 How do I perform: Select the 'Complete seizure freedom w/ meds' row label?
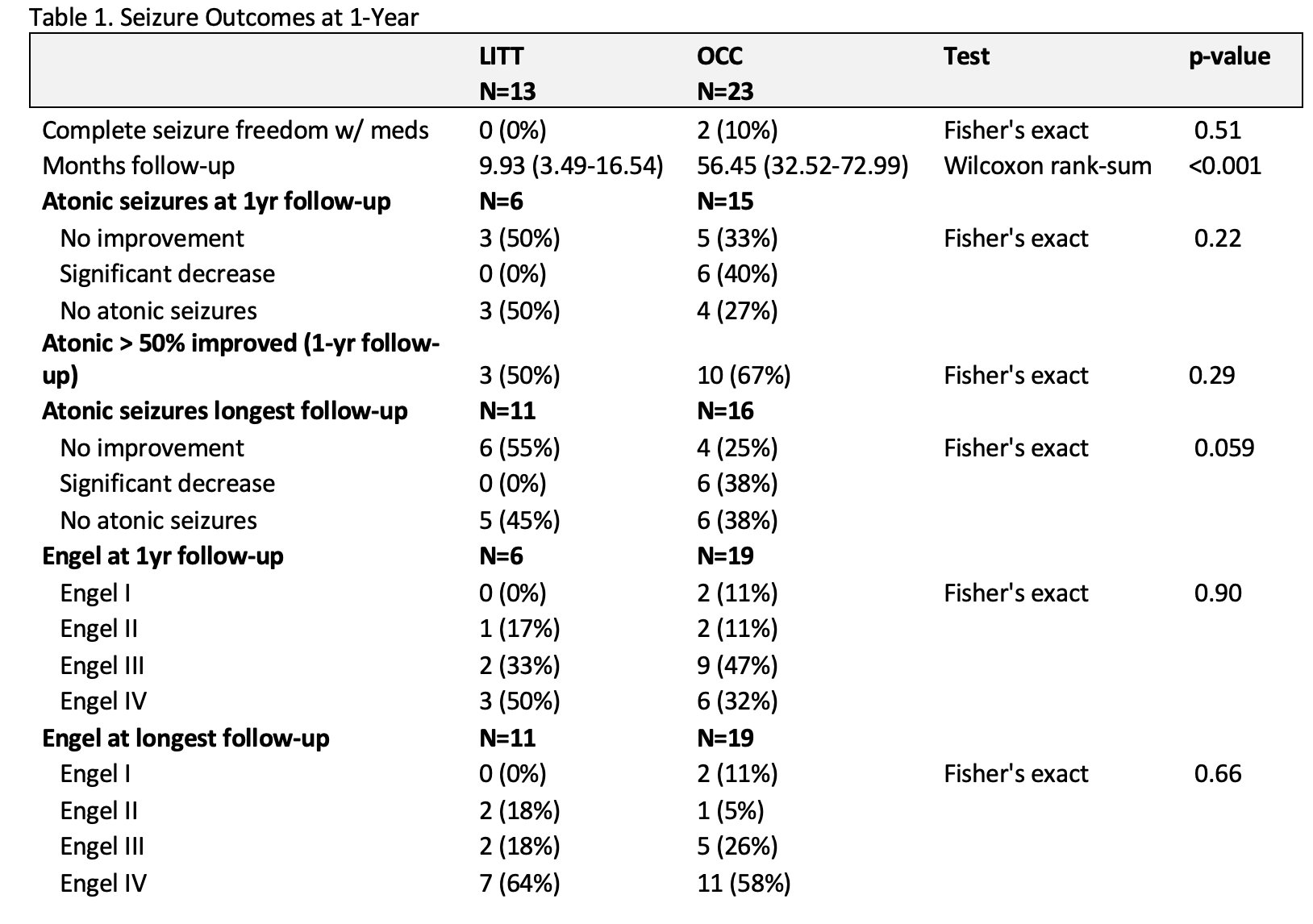tap(236, 130)
